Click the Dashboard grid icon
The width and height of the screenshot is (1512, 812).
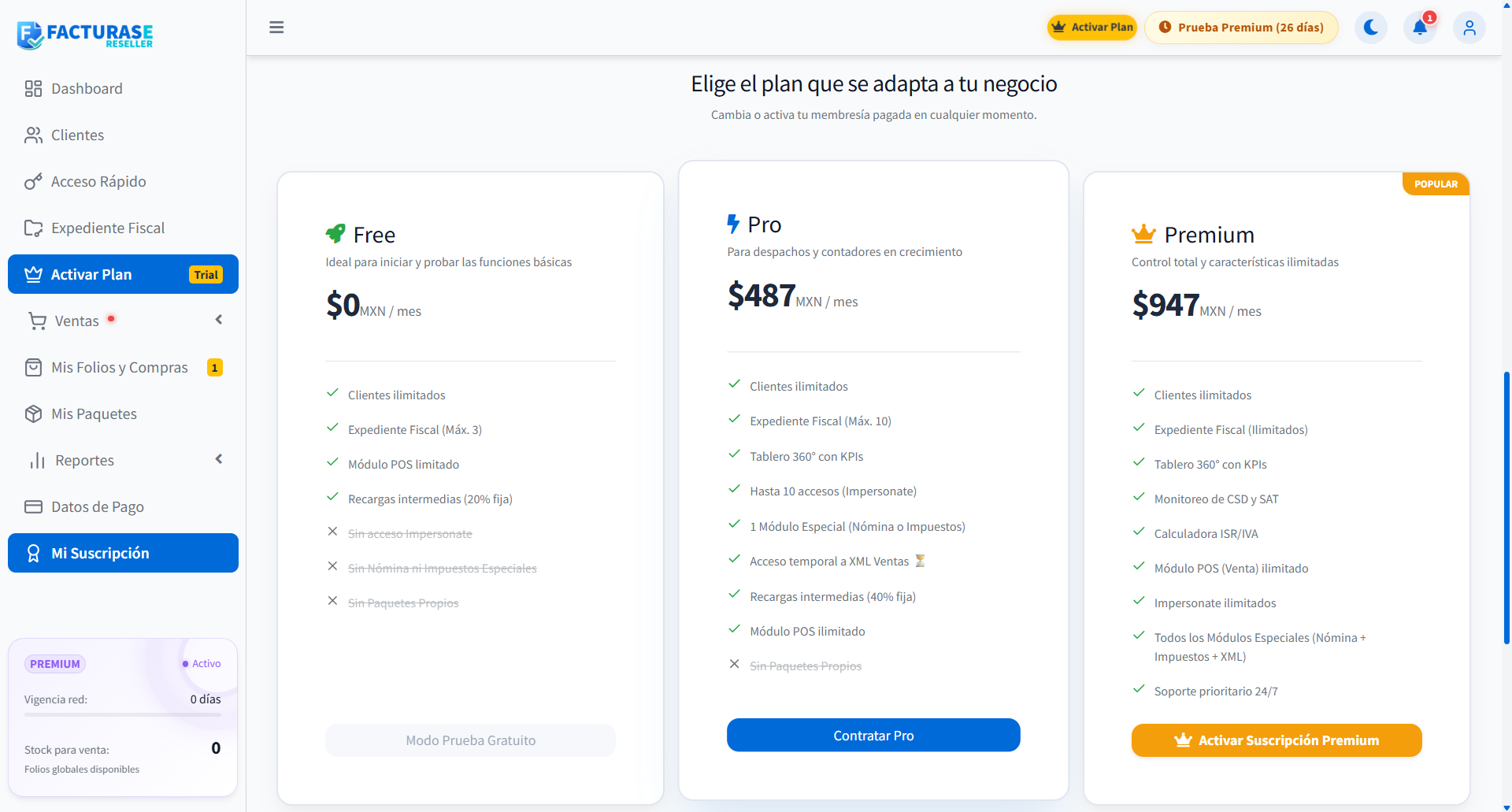(33, 89)
